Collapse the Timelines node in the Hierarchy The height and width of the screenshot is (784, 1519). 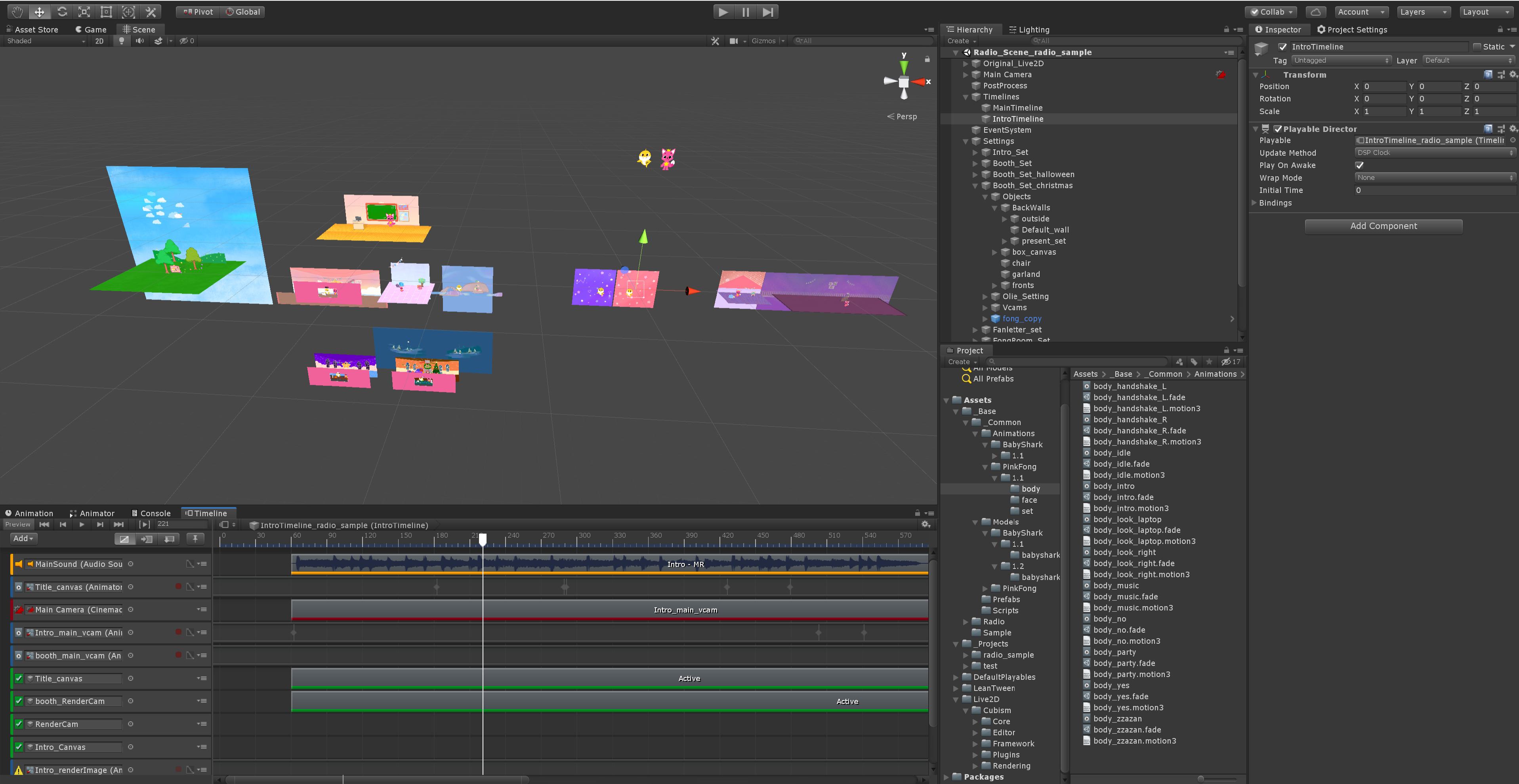click(x=966, y=97)
